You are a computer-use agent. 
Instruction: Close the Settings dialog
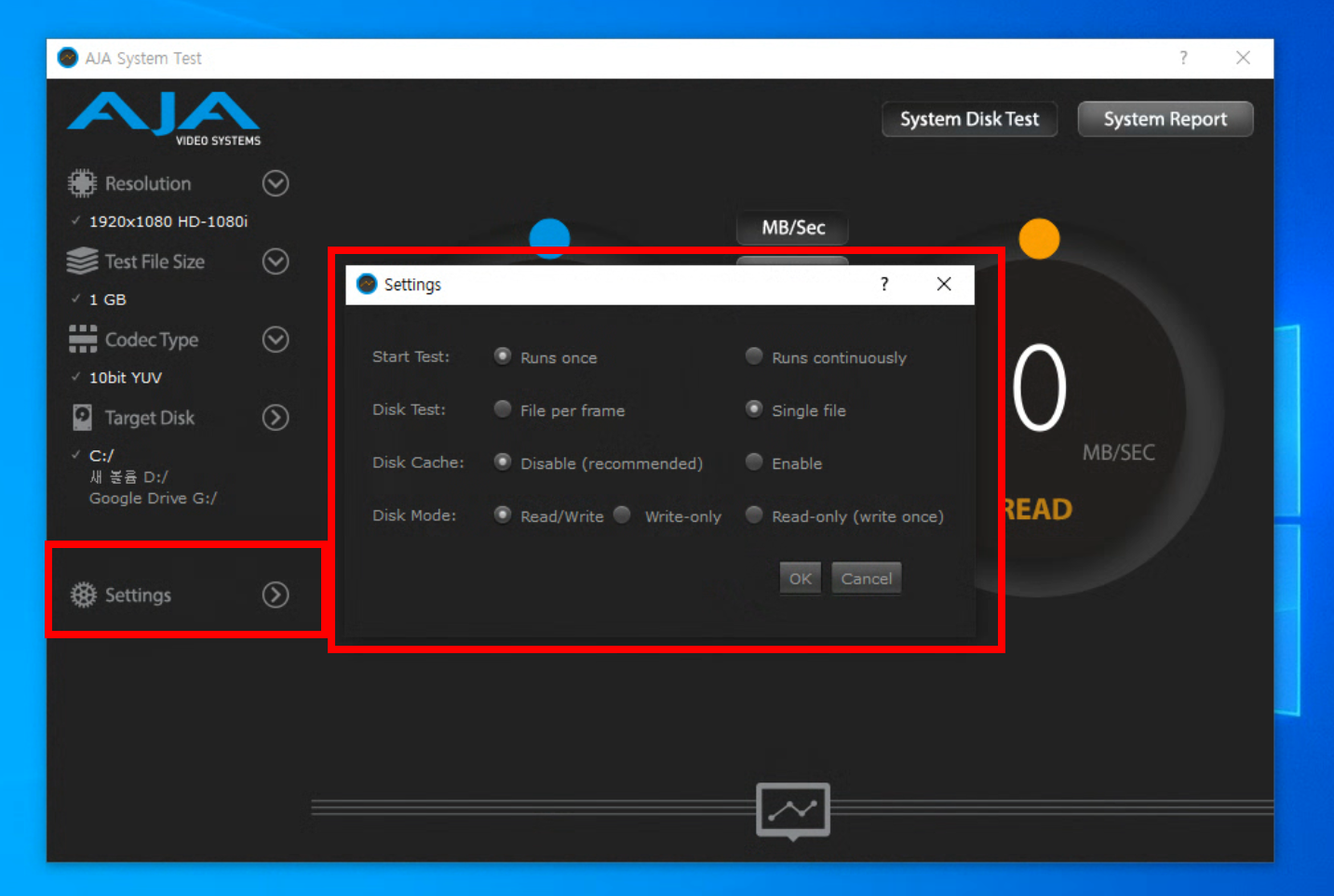point(944,284)
